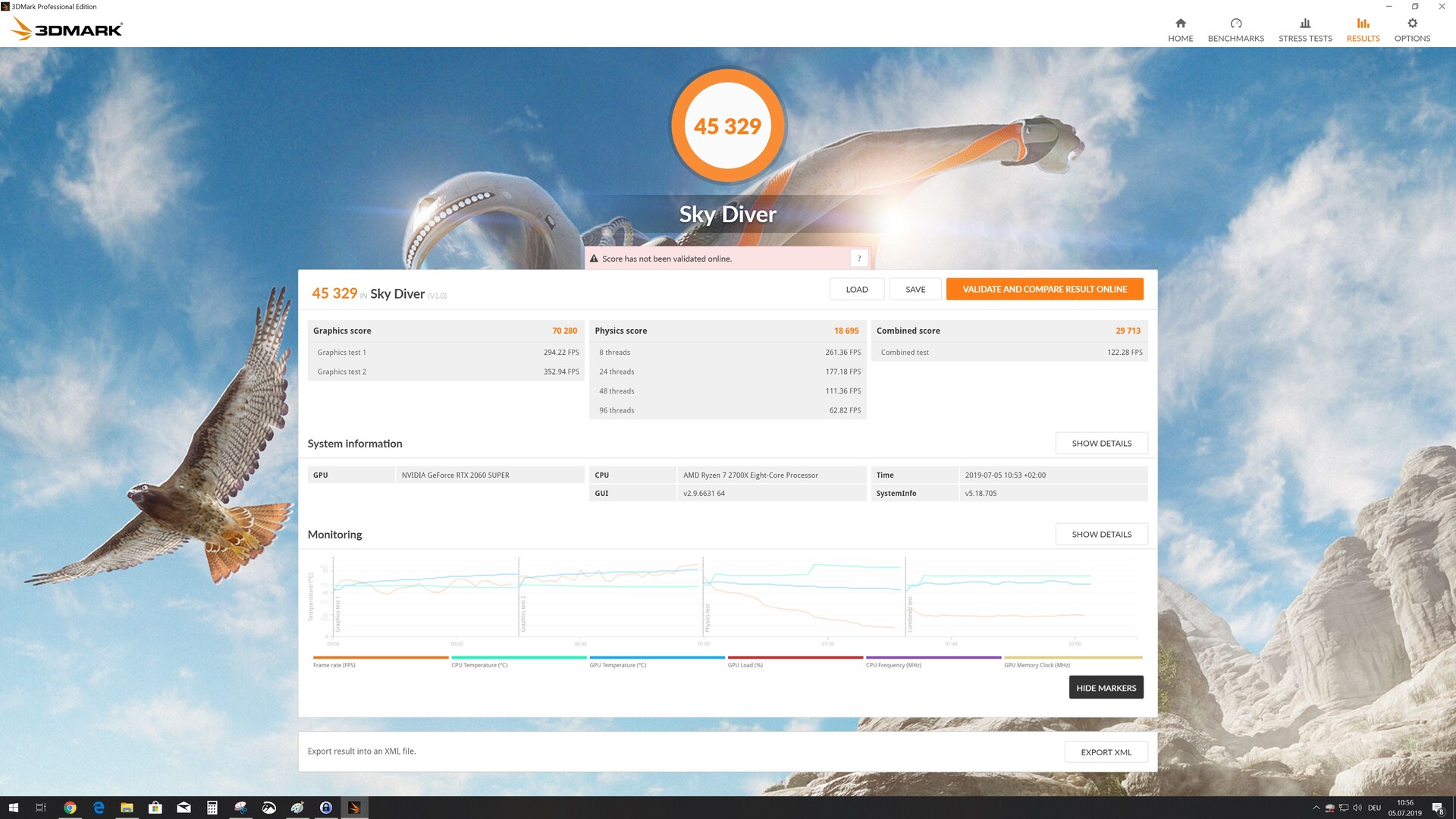Viewport: 1456px width, 819px height.
Task: Click the Load result button
Action: (856, 289)
